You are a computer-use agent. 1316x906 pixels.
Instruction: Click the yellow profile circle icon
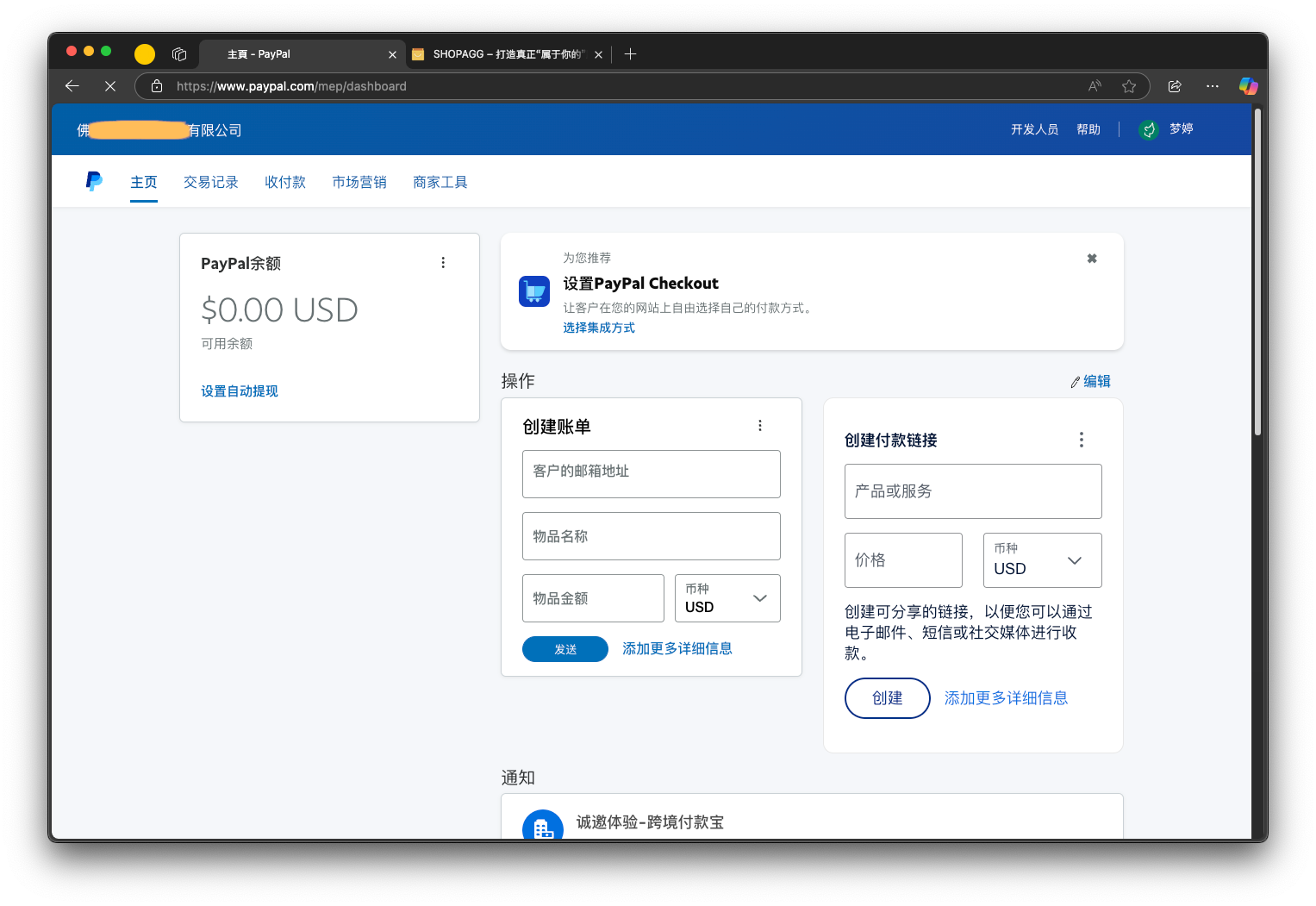point(145,54)
